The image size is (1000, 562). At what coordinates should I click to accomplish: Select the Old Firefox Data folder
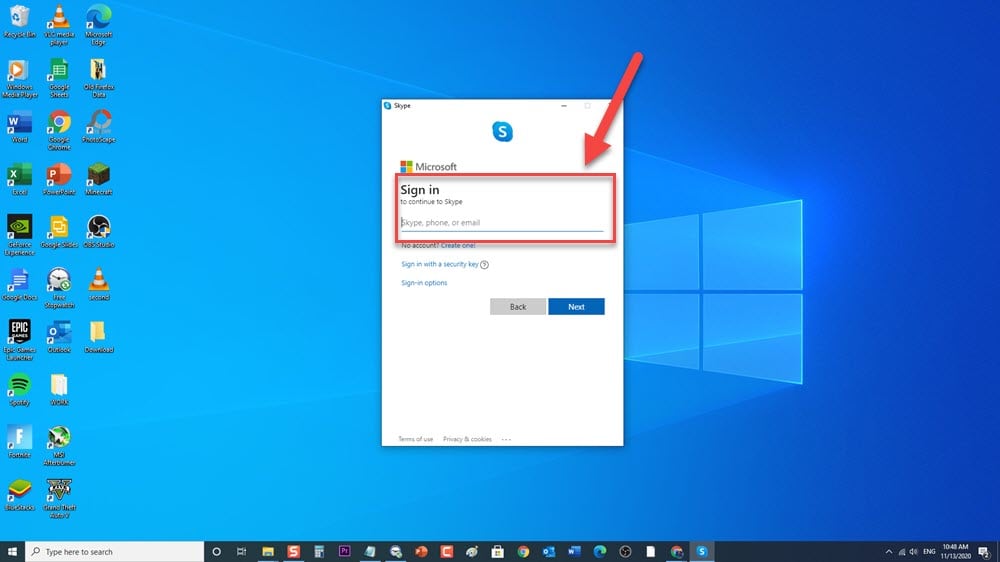point(99,78)
